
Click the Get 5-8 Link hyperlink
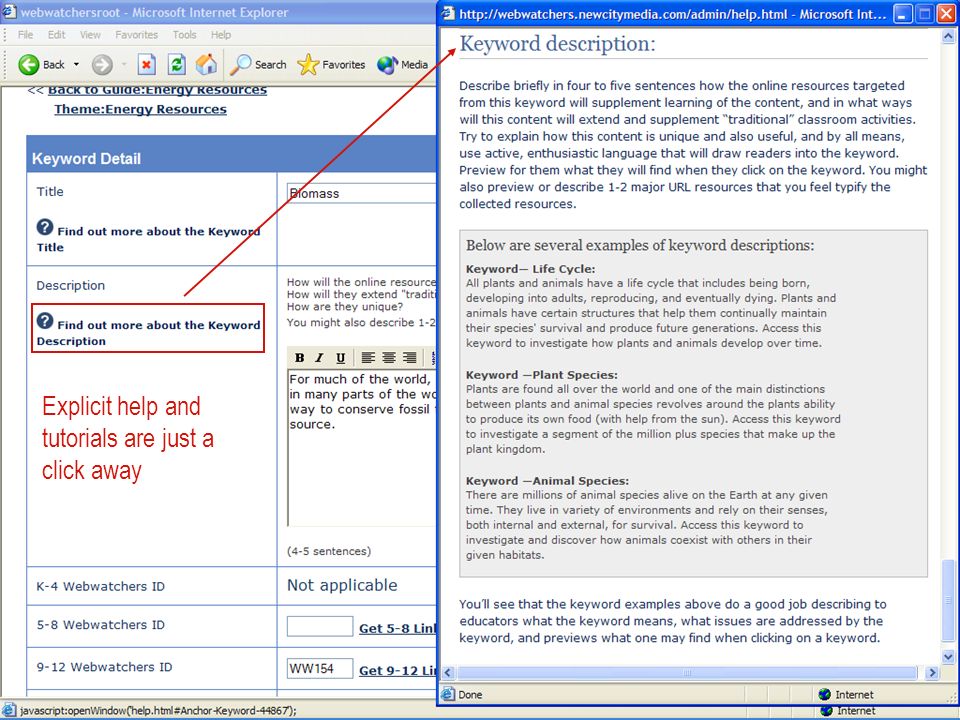point(397,628)
